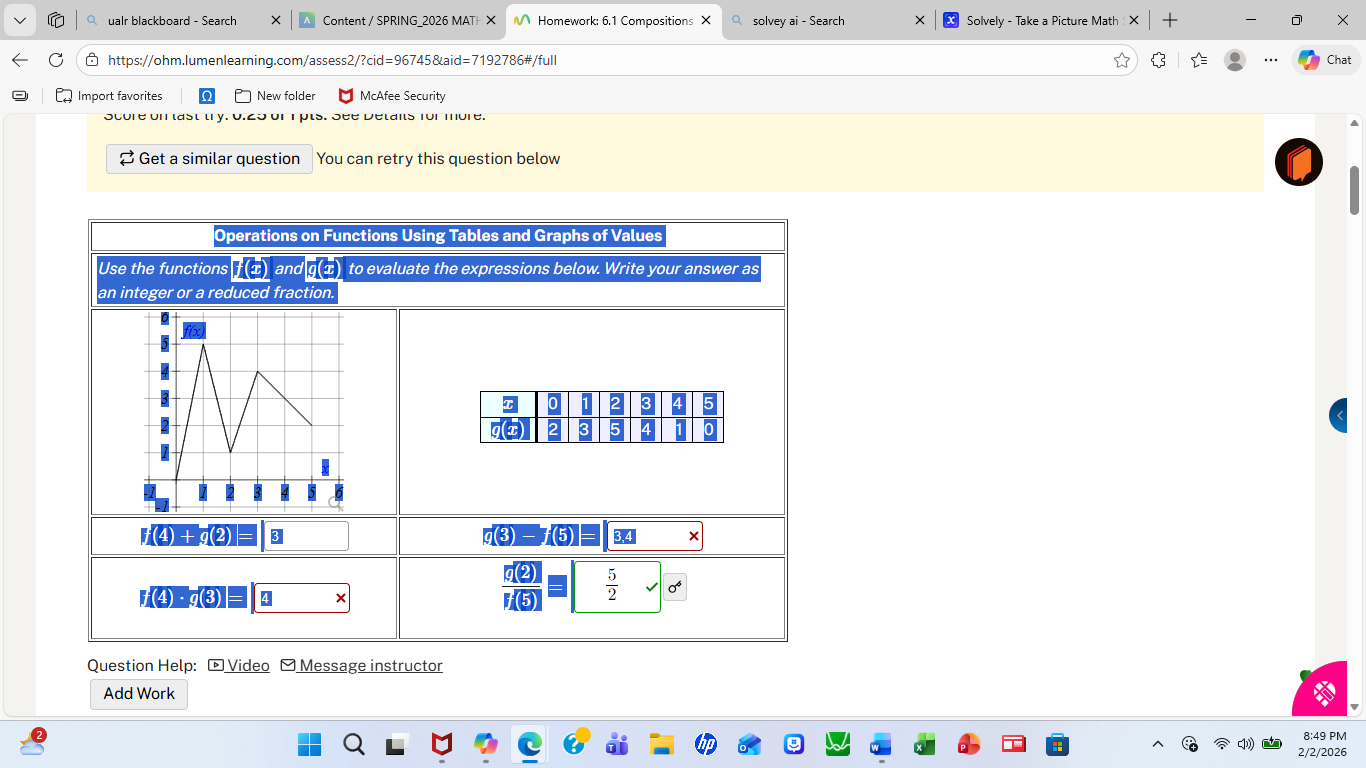Click the Omega shortcut on the favorites bar
Viewport: 1366px width, 768px height.
point(206,96)
